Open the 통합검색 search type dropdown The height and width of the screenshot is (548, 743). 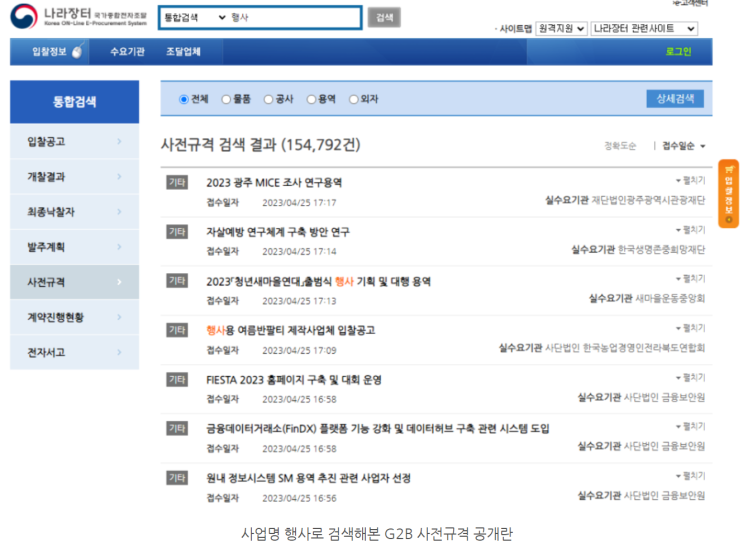coord(195,18)
